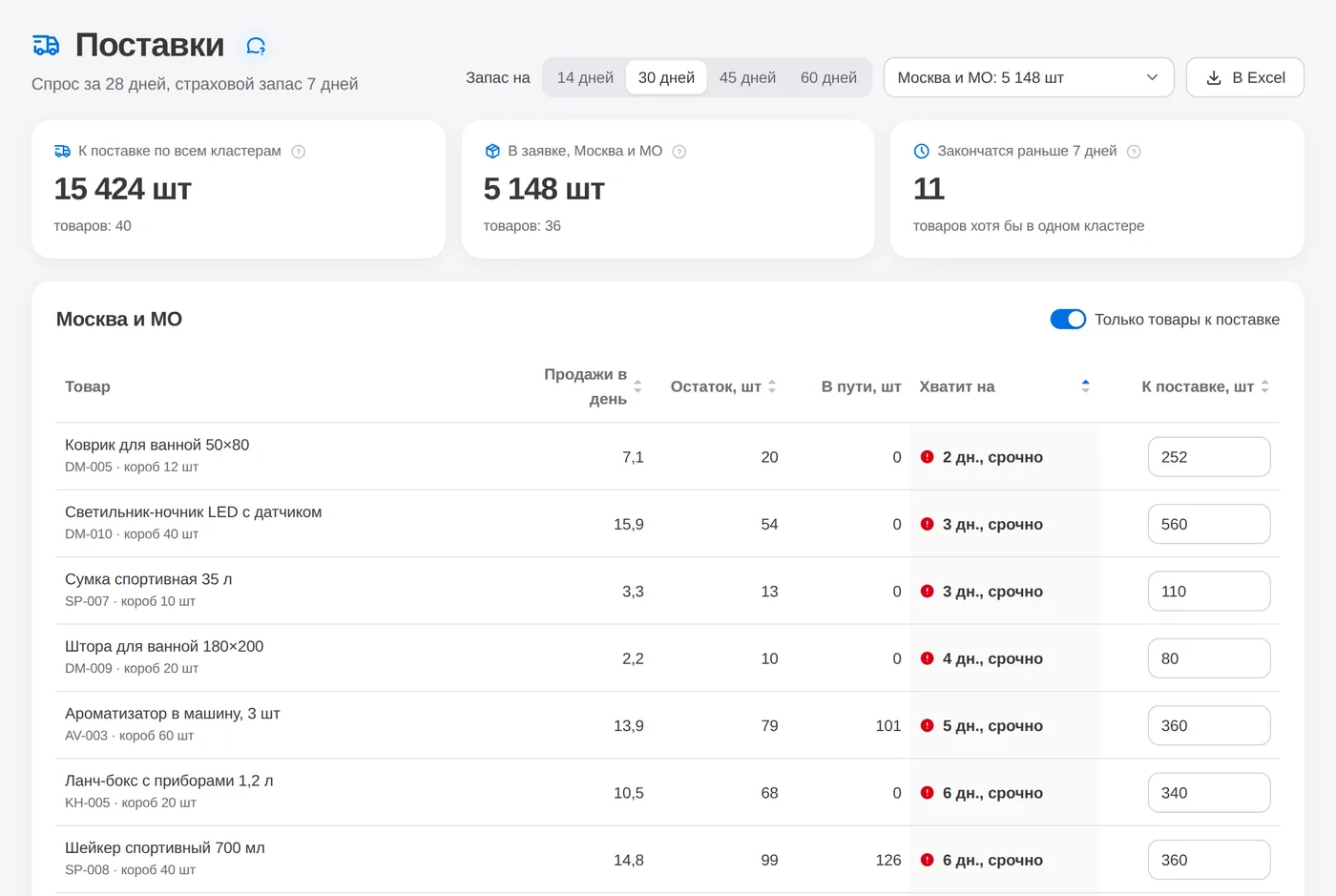Screen dimensions: 1336x896
Task: Click urgent alert icon for Штора для ванной row
Action: click(x=927, y=658)
